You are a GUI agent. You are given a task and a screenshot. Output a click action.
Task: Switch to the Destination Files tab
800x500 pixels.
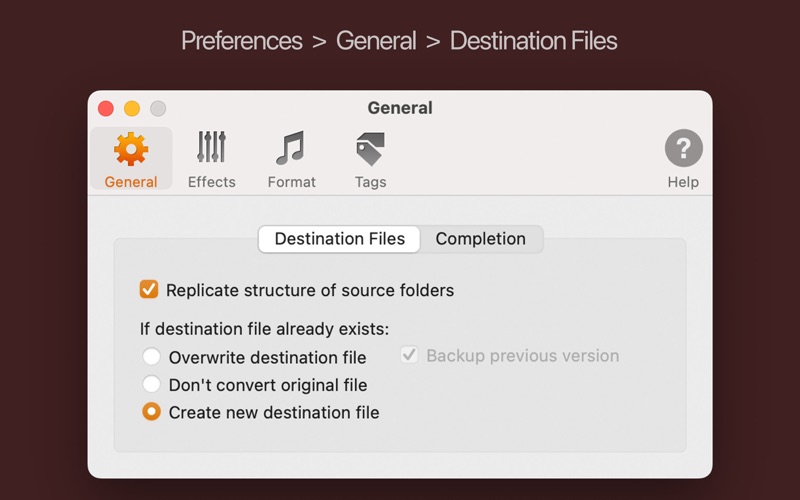(x=340, y=239)
